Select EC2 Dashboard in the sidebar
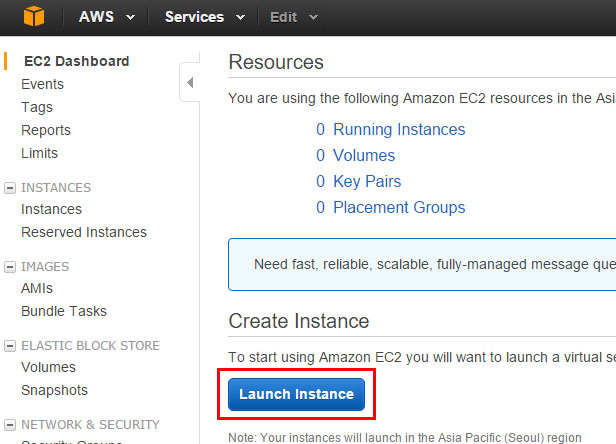This screenshot has width=616, height=444. pyautogui.click(x=77, y=61)
